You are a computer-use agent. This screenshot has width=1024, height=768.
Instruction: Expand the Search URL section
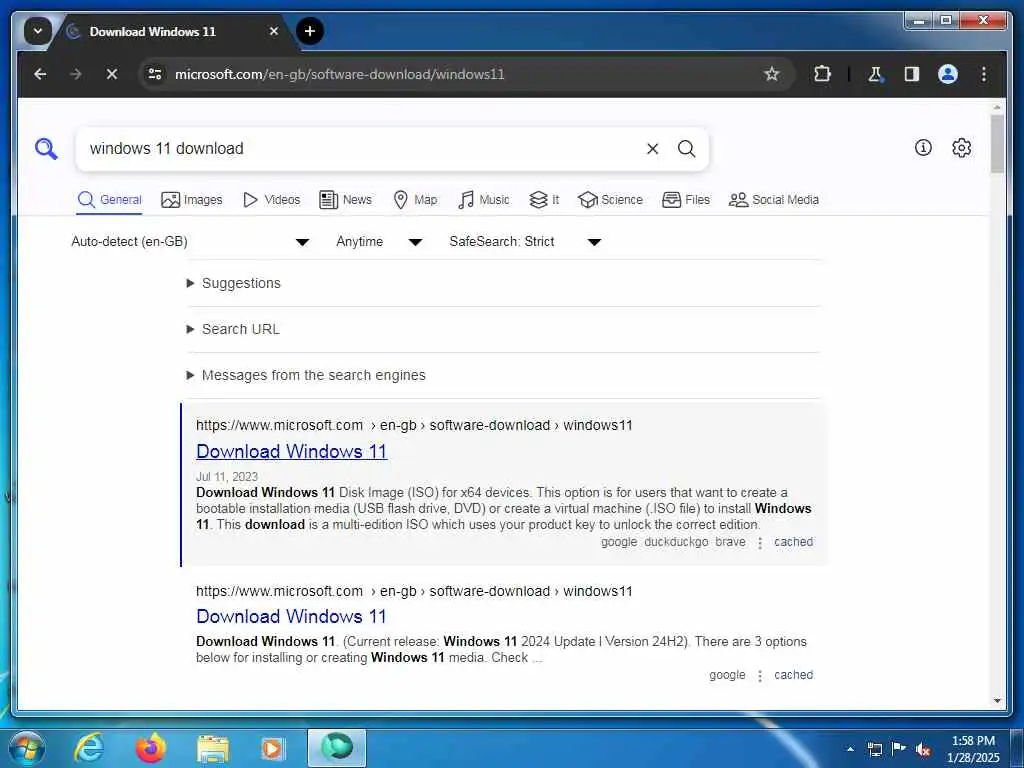pyautogui.click(x=233, y=329)
